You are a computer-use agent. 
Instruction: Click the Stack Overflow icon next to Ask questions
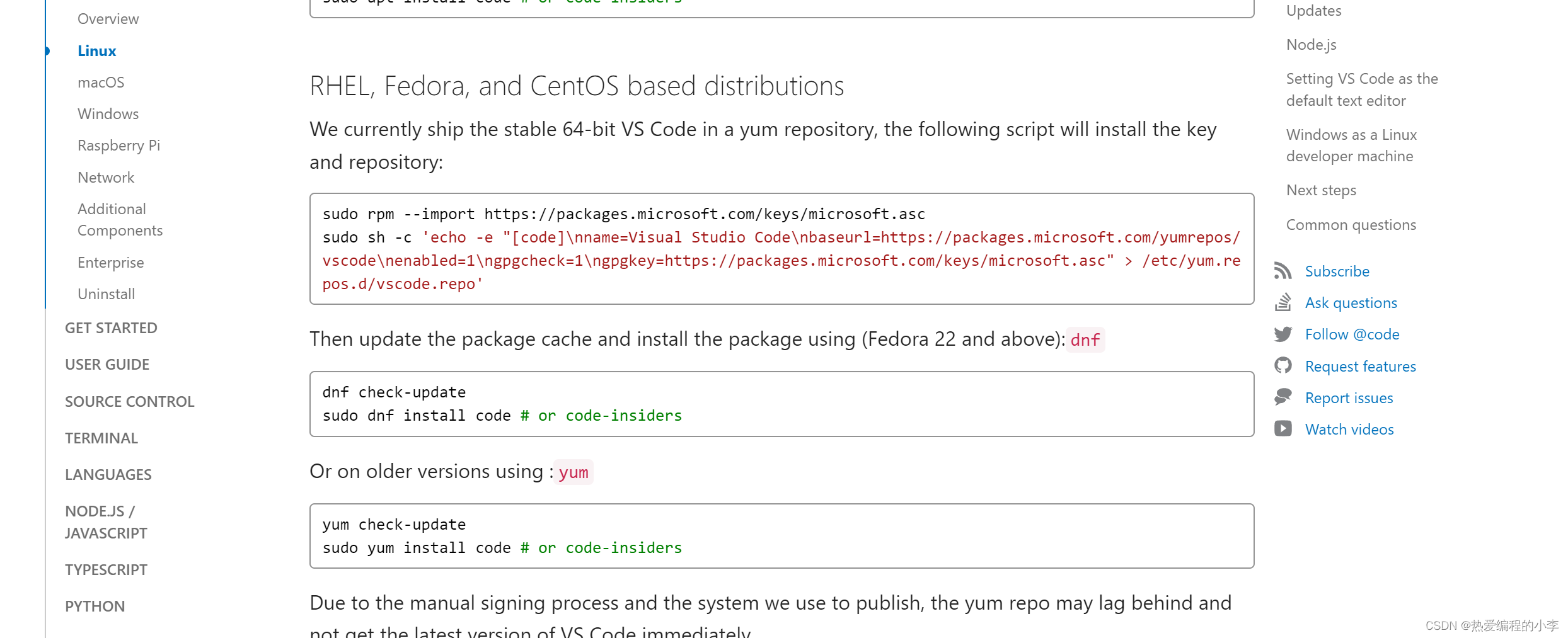click(1283, 302)
